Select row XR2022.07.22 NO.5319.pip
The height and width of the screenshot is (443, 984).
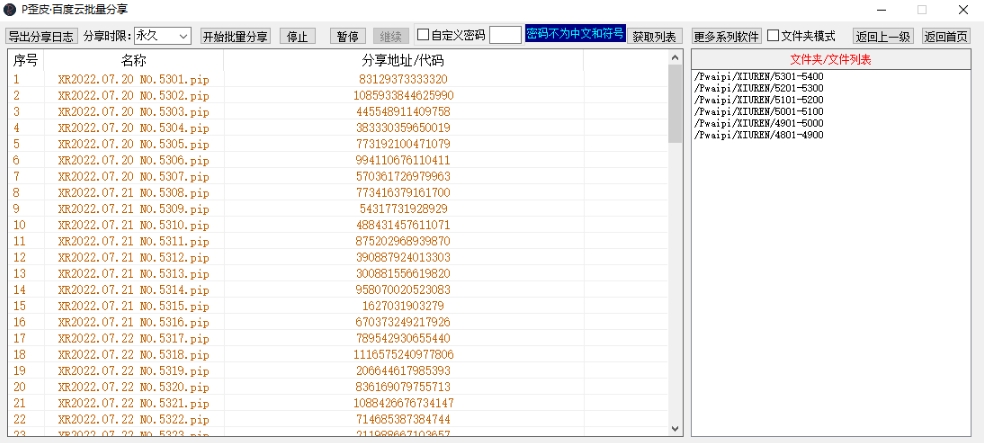click(338, 370)
